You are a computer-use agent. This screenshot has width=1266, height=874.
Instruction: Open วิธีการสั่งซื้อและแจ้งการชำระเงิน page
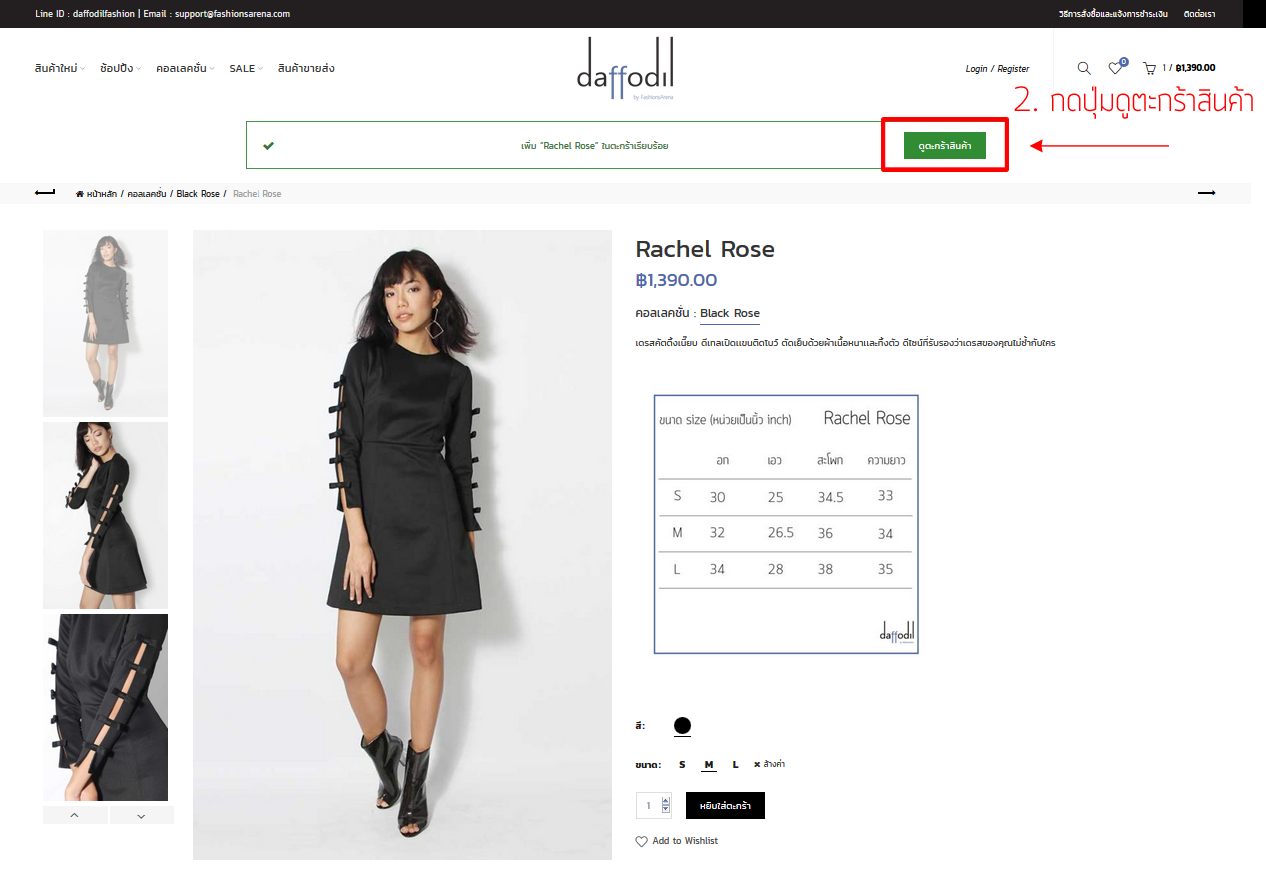(1113, 14)
